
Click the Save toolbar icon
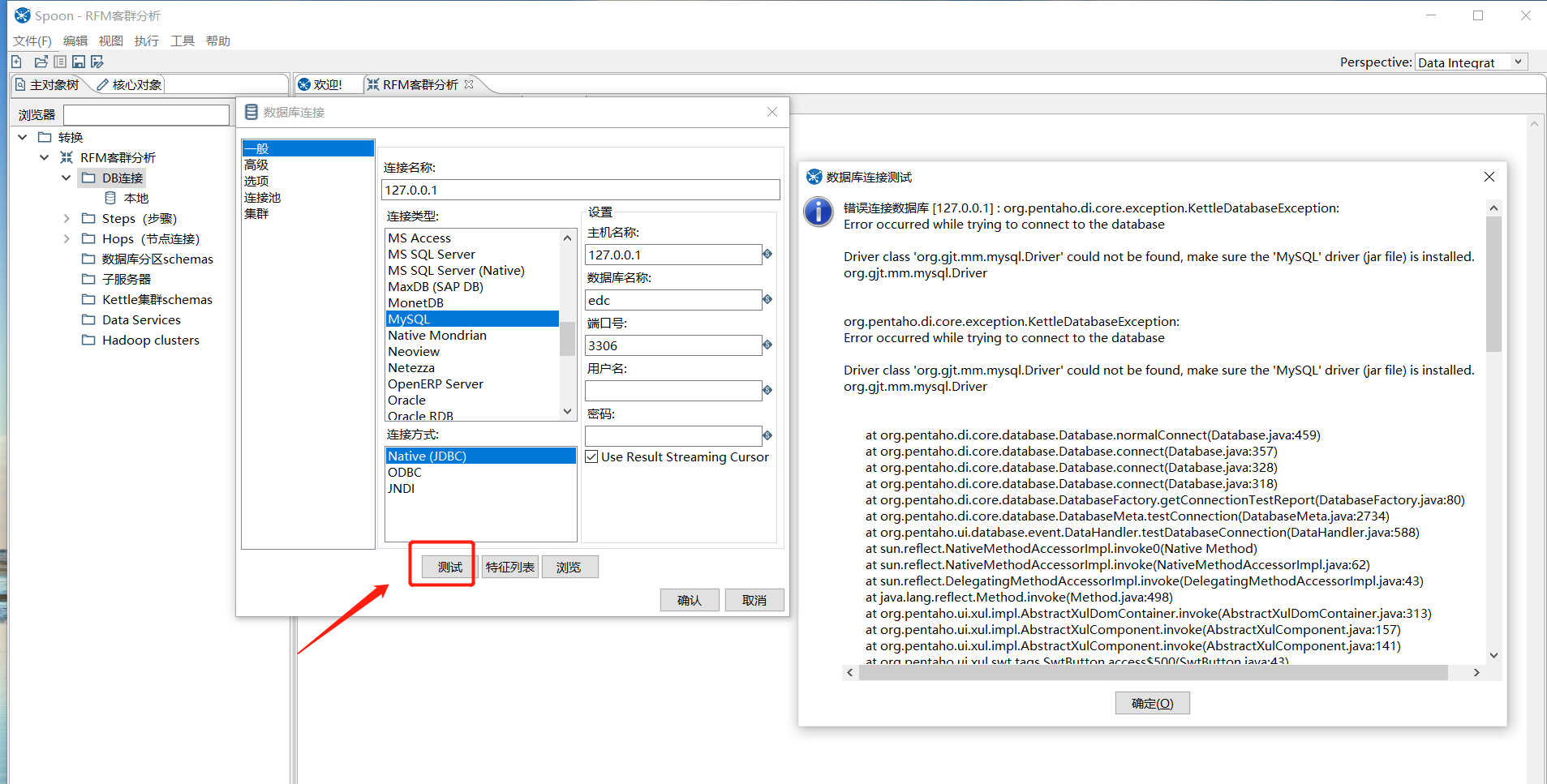point(79,62)
